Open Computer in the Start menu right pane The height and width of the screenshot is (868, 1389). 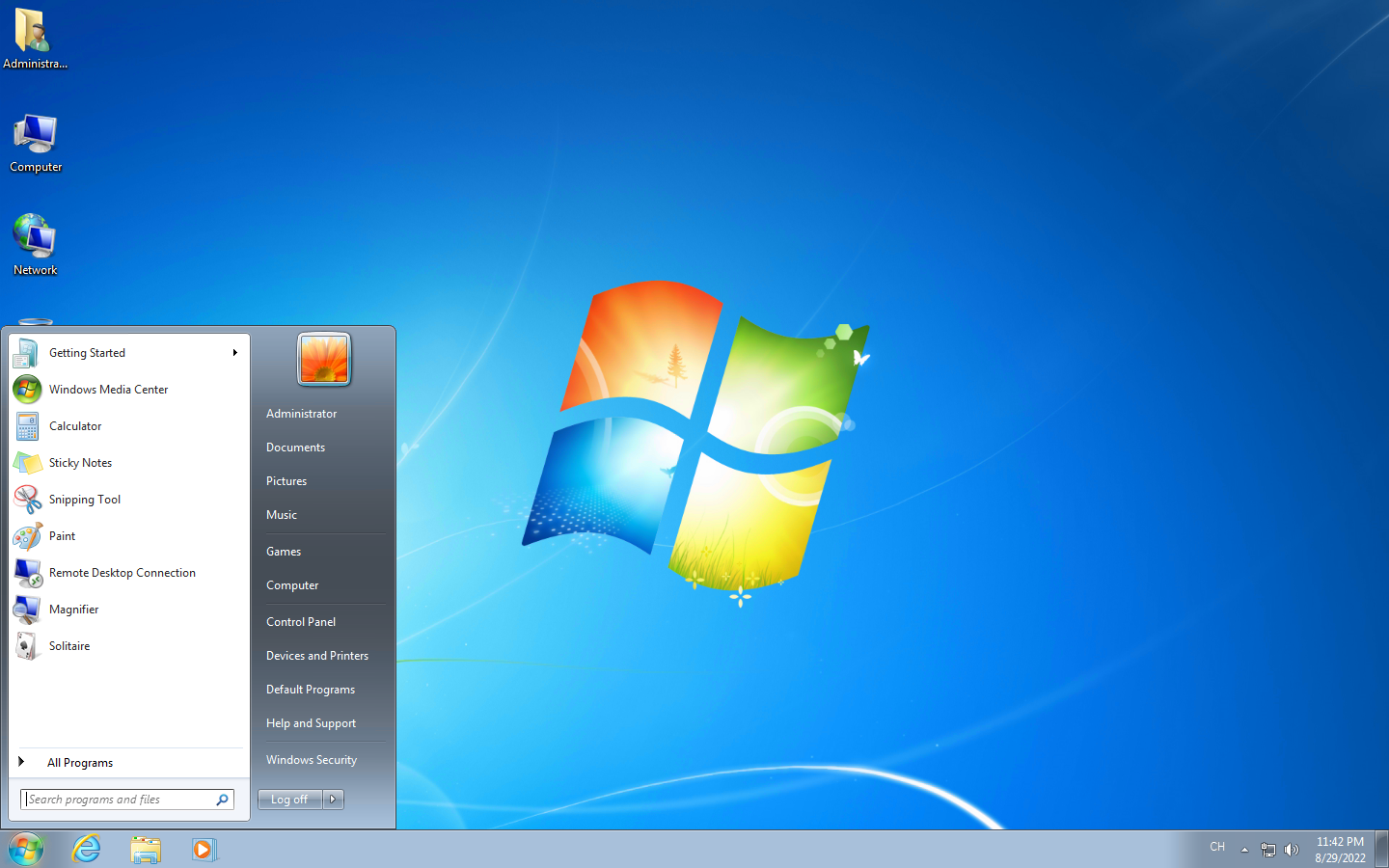pyautogui.click(x=292, y=585)
